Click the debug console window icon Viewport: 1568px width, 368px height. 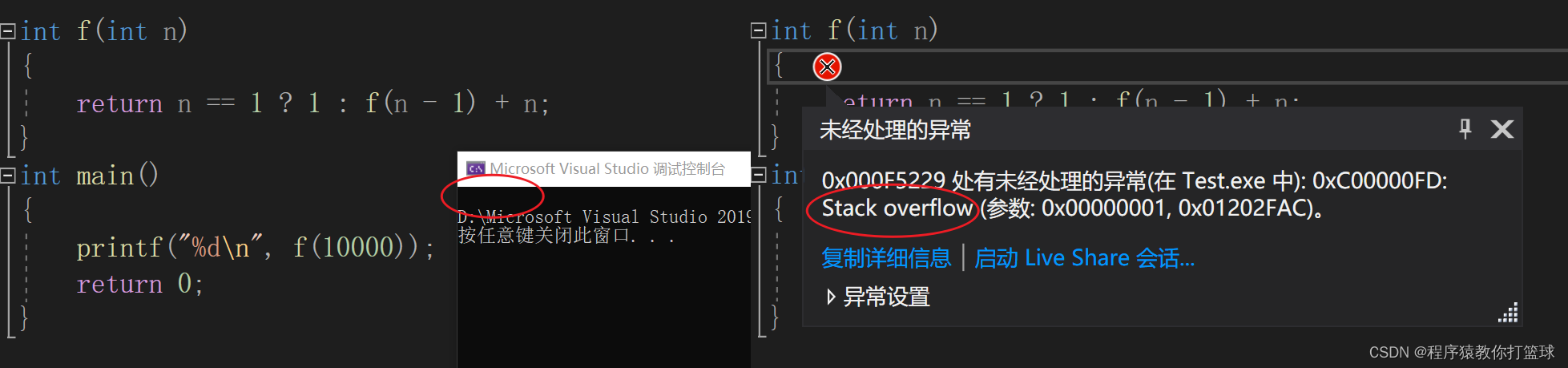(x=476, y=168)
